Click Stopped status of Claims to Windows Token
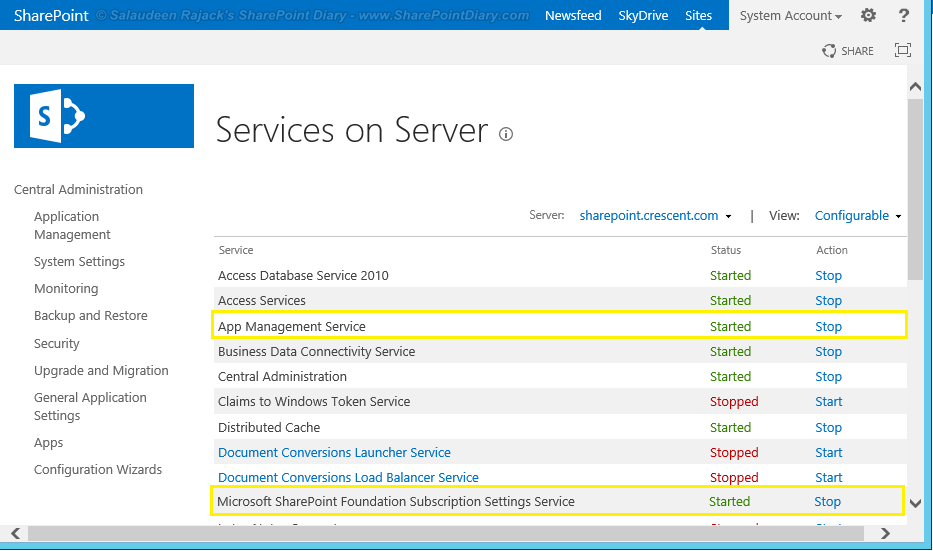 click(x=734, y=402)
